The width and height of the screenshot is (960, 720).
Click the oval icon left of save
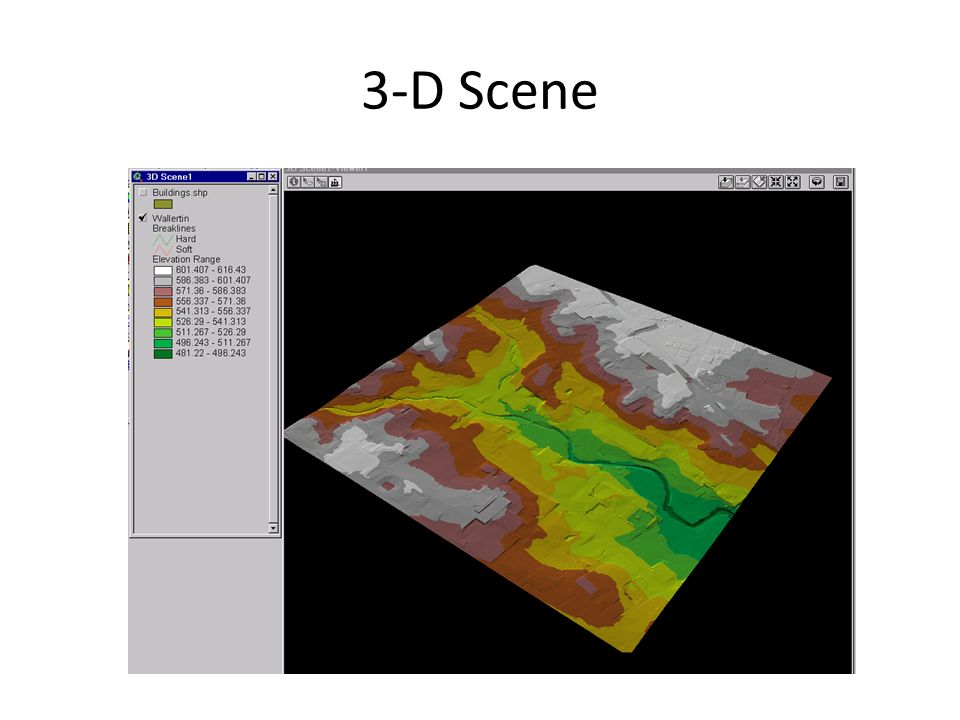coord(817,182)
